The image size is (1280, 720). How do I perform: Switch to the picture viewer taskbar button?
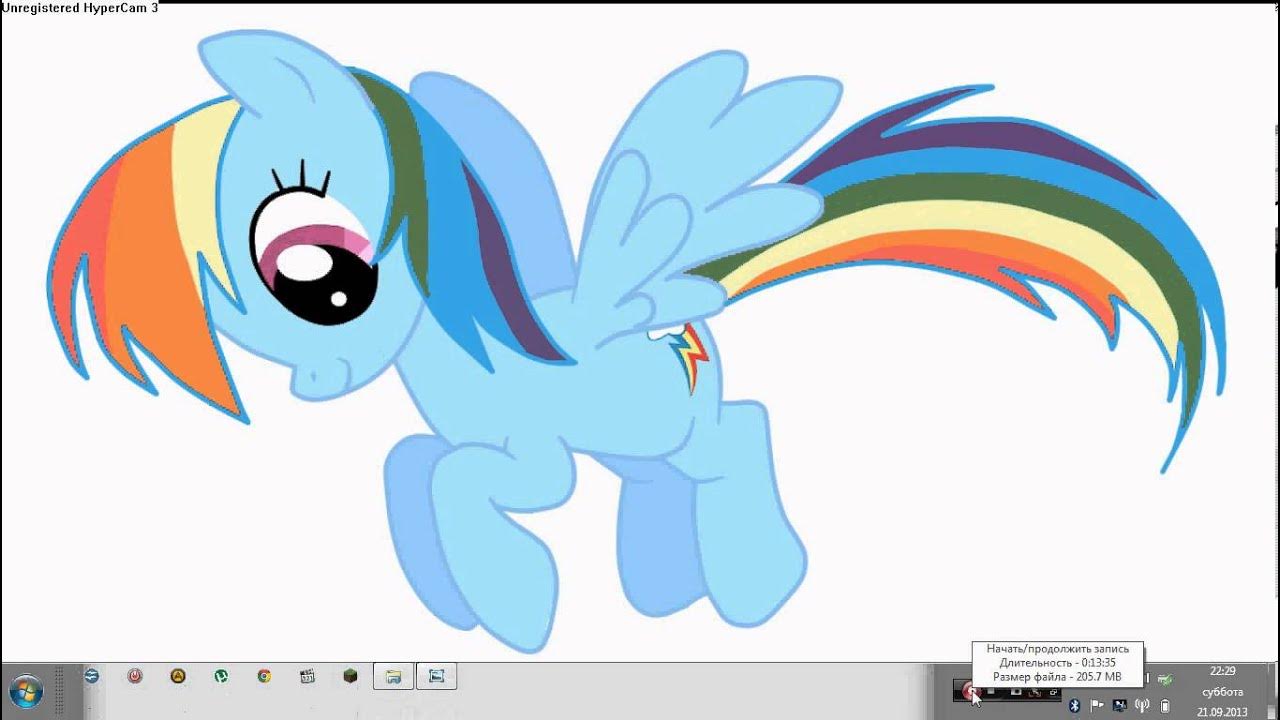[436, 676]
